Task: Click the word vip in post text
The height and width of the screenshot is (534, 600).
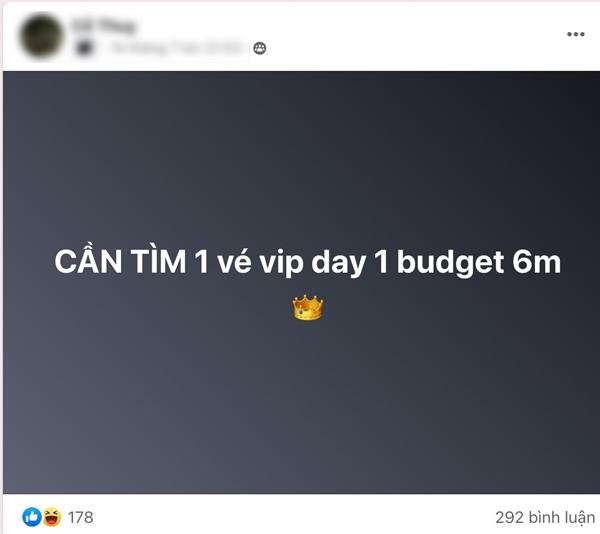Action: click(x=281, y=263)
